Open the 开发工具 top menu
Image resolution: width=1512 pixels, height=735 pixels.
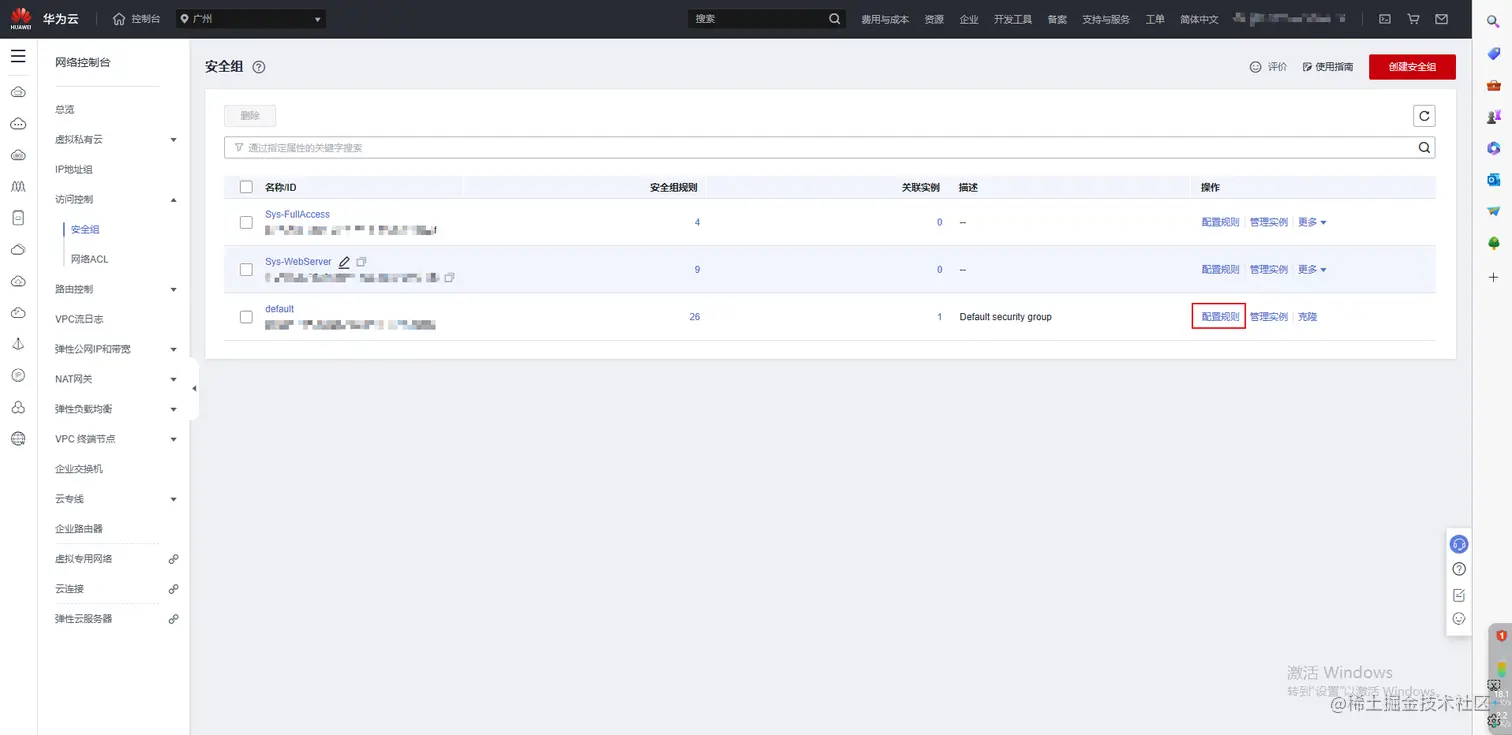coord(1013,19)
